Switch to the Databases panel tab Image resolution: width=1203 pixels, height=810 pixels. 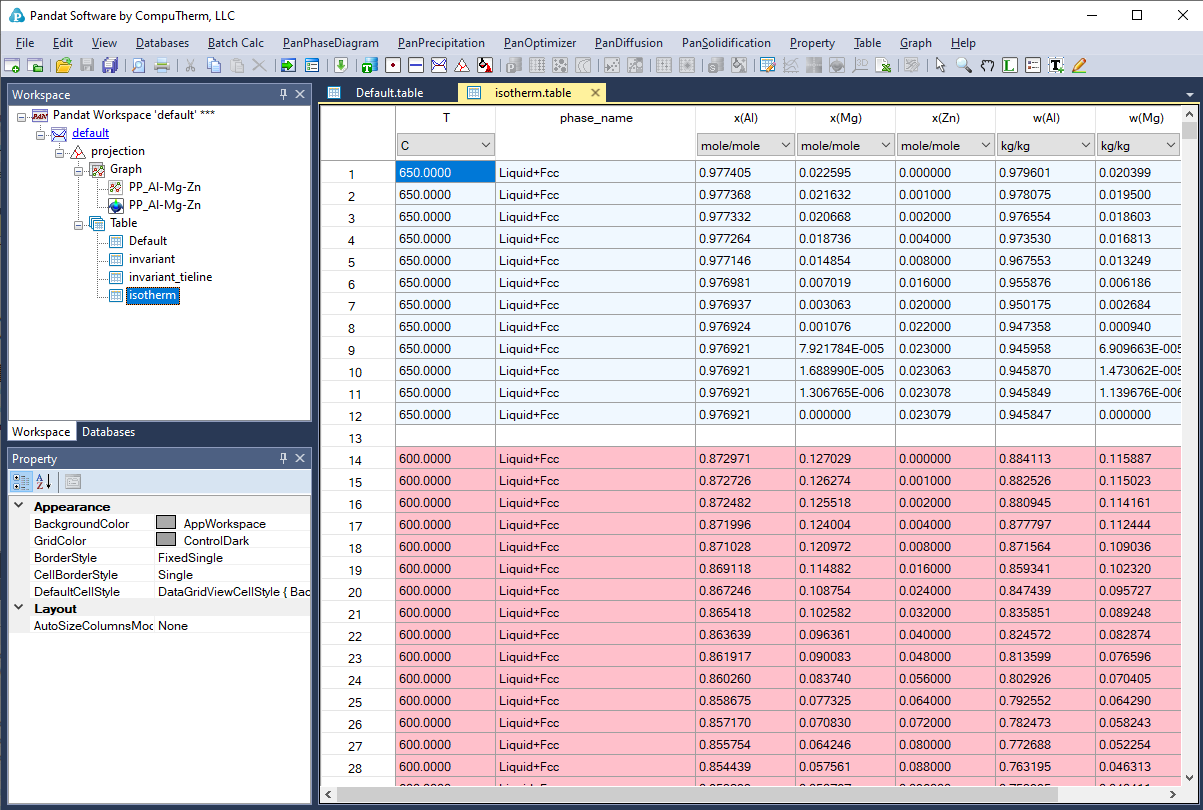coord(108,432)
